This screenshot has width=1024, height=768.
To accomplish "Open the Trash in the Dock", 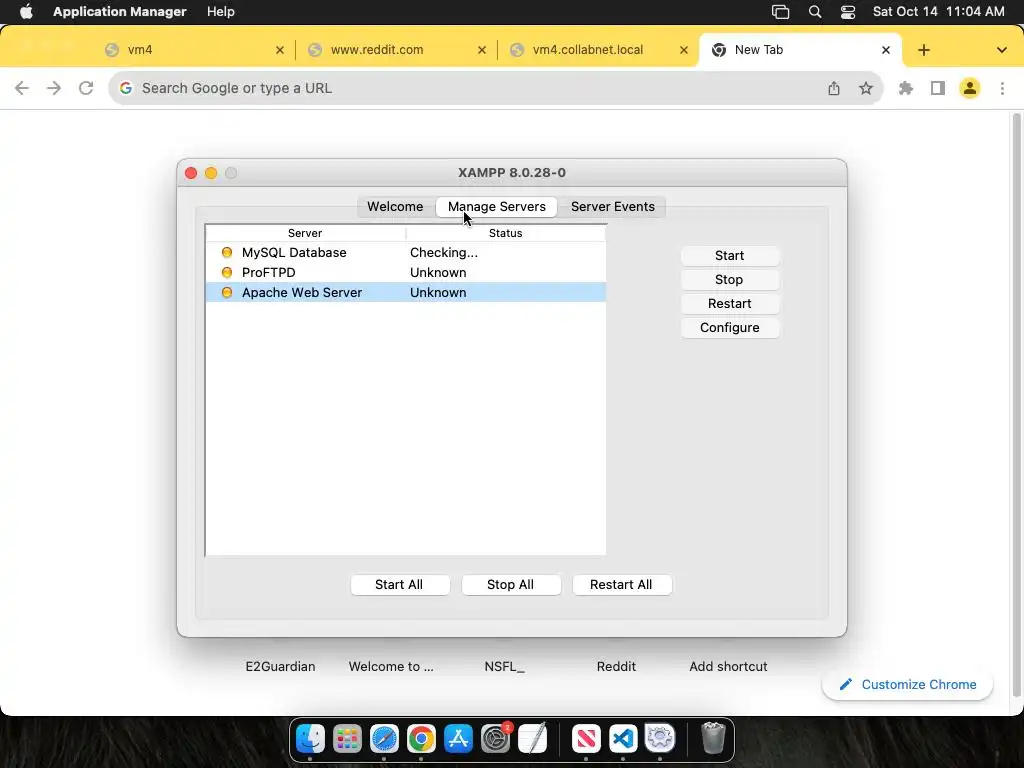I will 713,739.
